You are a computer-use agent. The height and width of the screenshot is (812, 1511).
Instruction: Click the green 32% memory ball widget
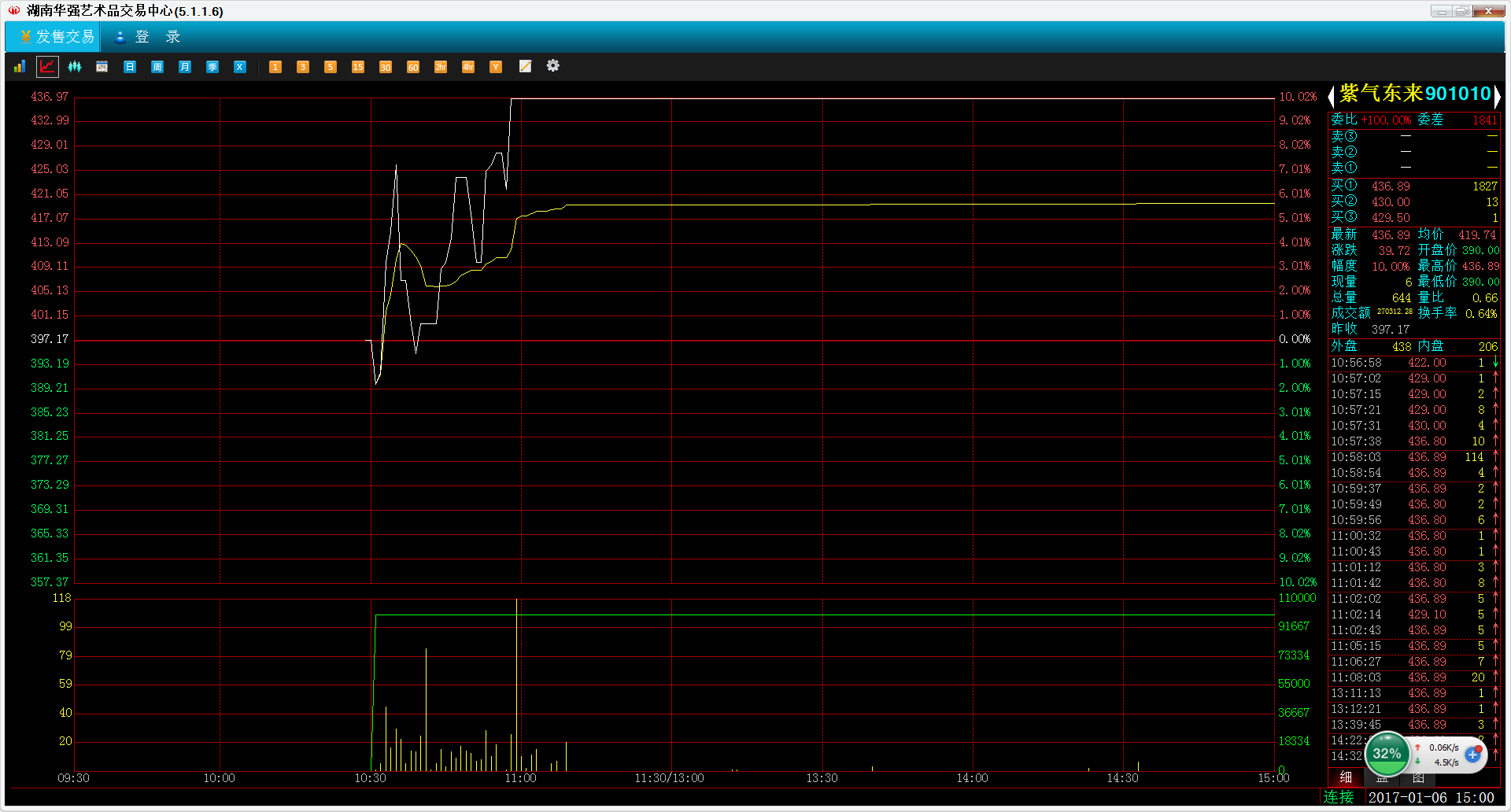[1387, 753]
